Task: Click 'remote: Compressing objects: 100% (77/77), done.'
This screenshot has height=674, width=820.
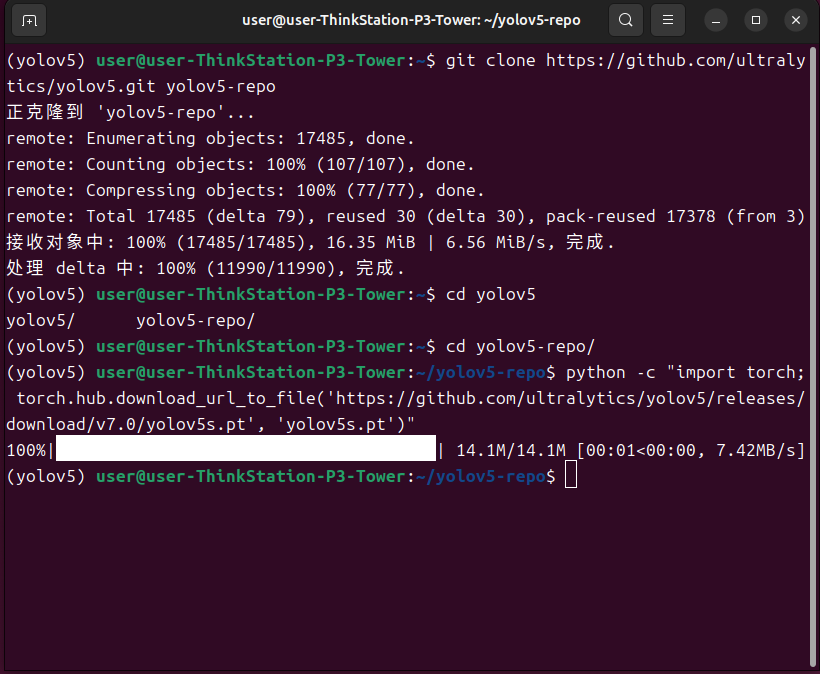Action: (245, 191)
